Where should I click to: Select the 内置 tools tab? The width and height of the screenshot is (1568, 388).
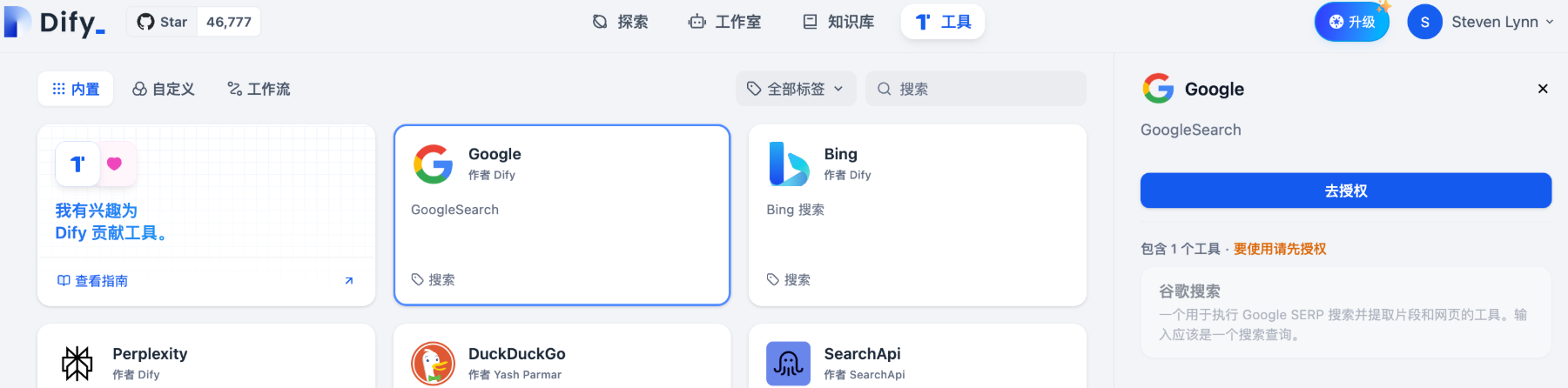point(76,89)
